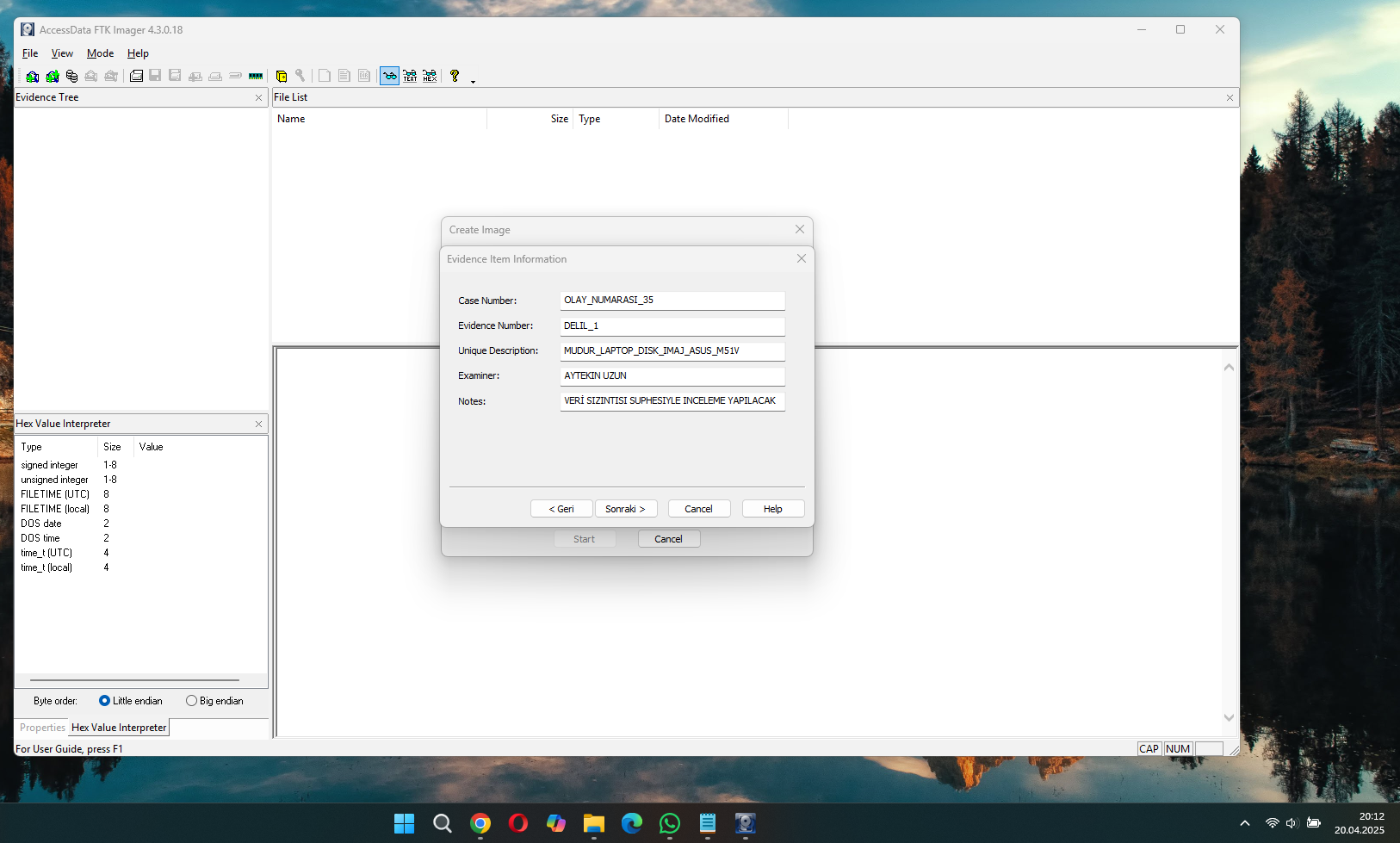This screenshot has height=843, width=1400.
Task: Click Help in Evidence Item dialog
Action: point(773,509)
